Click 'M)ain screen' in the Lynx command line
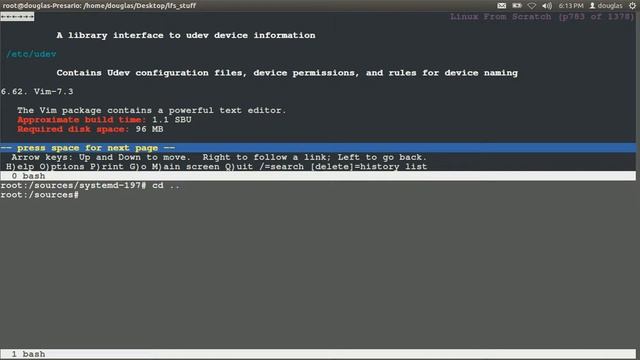Viewport: 640px width, 360px height. [186, 167]
